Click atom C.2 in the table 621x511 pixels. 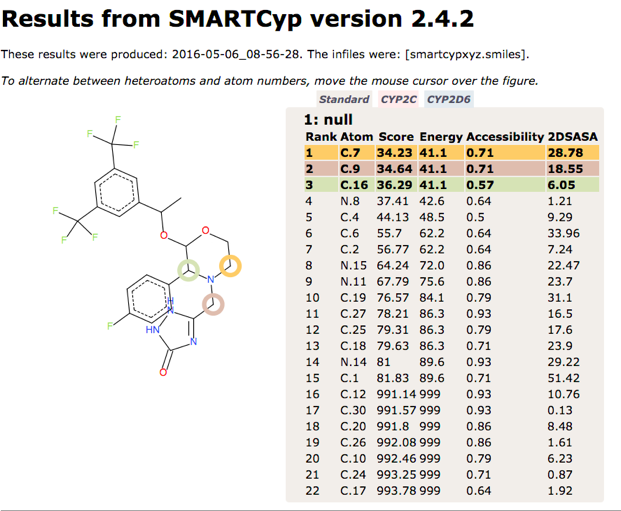(349, 250)
